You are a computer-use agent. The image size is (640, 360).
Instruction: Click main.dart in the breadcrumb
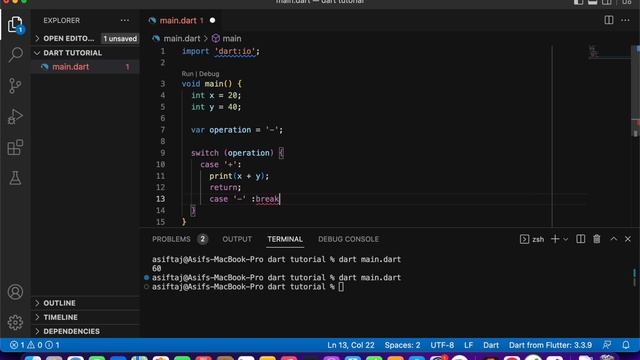coord(182,38)
